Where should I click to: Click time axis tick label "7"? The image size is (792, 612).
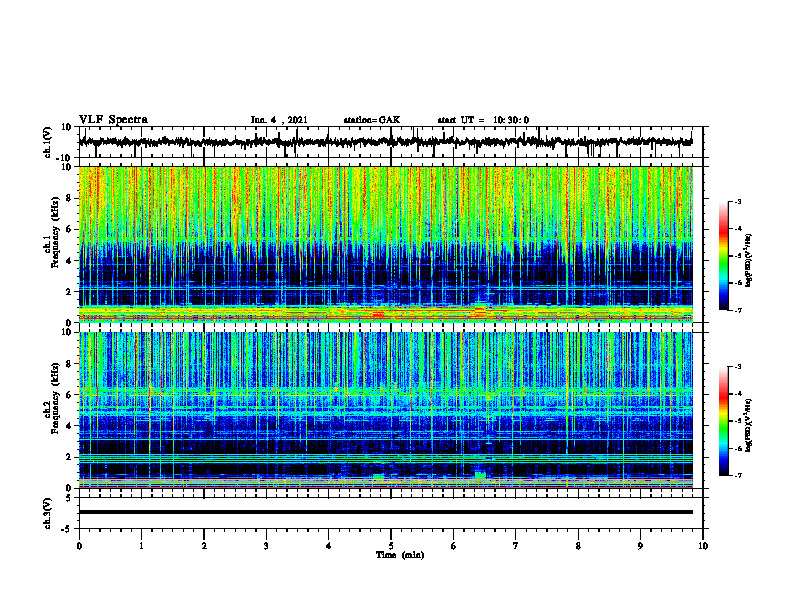(x=516, y=546)
